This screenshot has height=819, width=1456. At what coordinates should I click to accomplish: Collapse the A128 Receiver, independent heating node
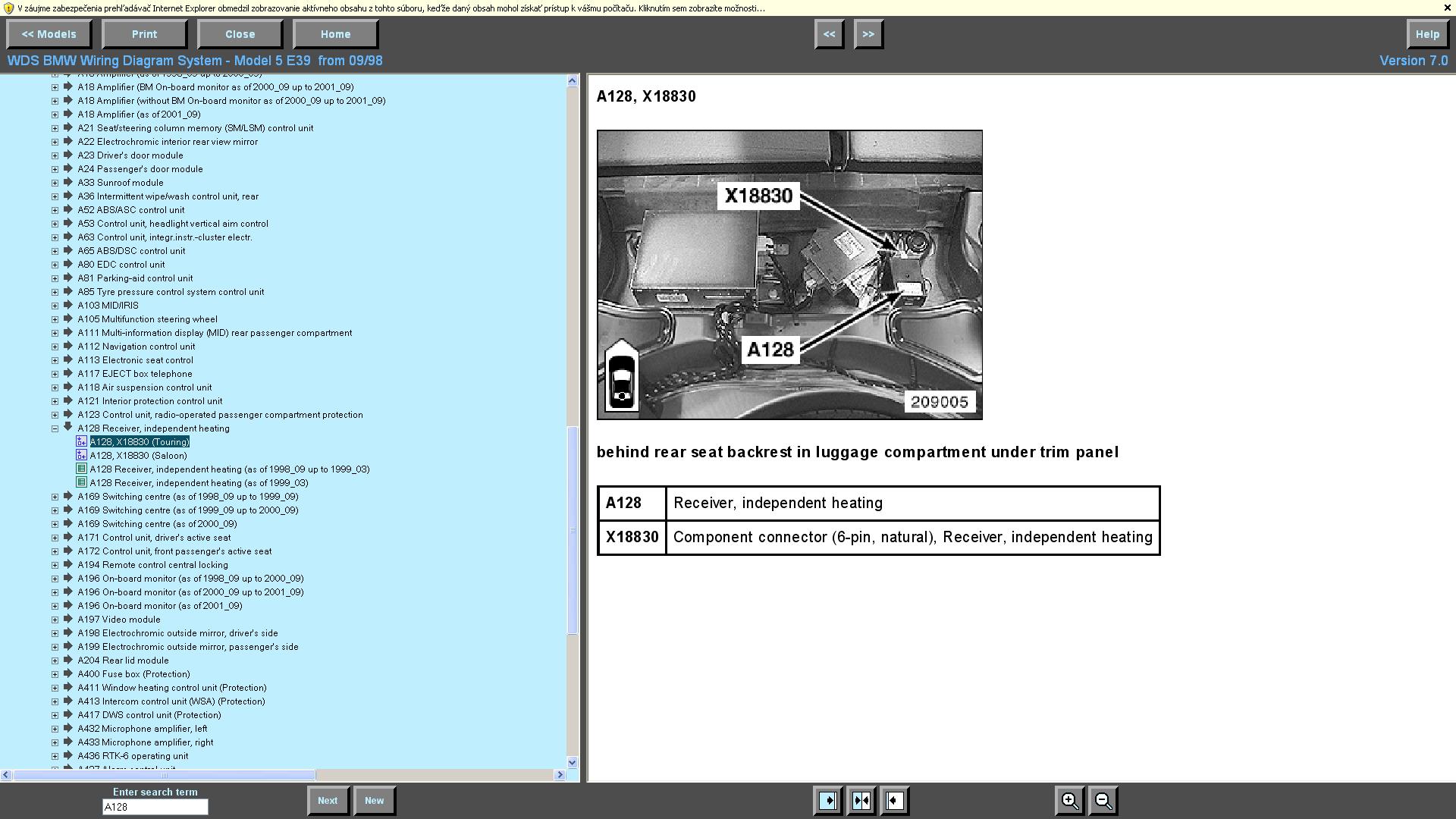(55, 428)
